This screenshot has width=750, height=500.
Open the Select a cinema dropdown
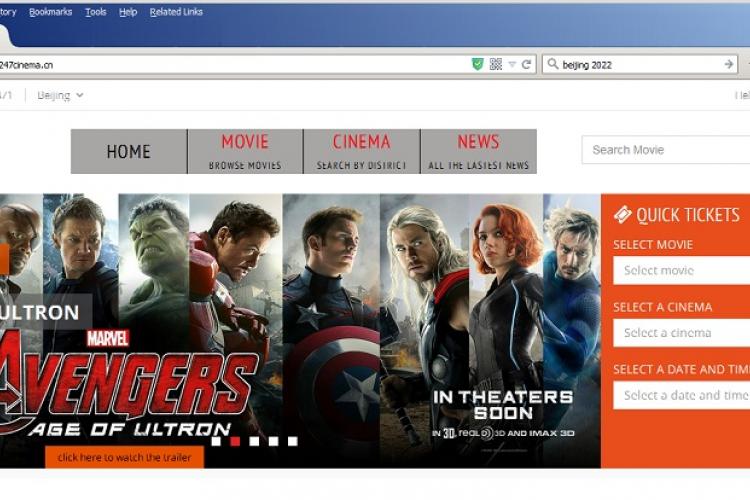tap(682, 333)
